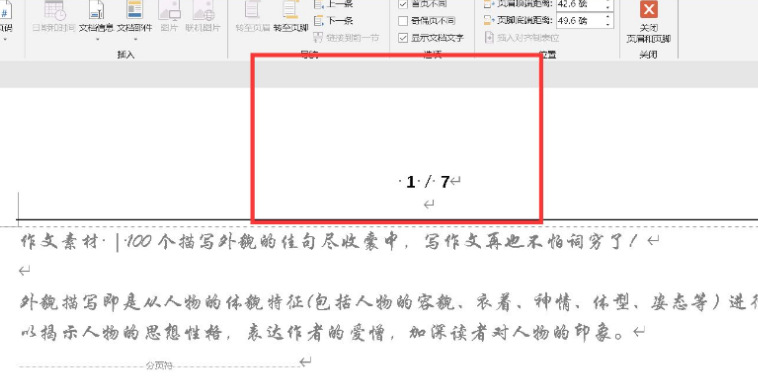Screen dimensions: 758x380
Task: Go to 上一条 previous section
Action: (334, 4)
